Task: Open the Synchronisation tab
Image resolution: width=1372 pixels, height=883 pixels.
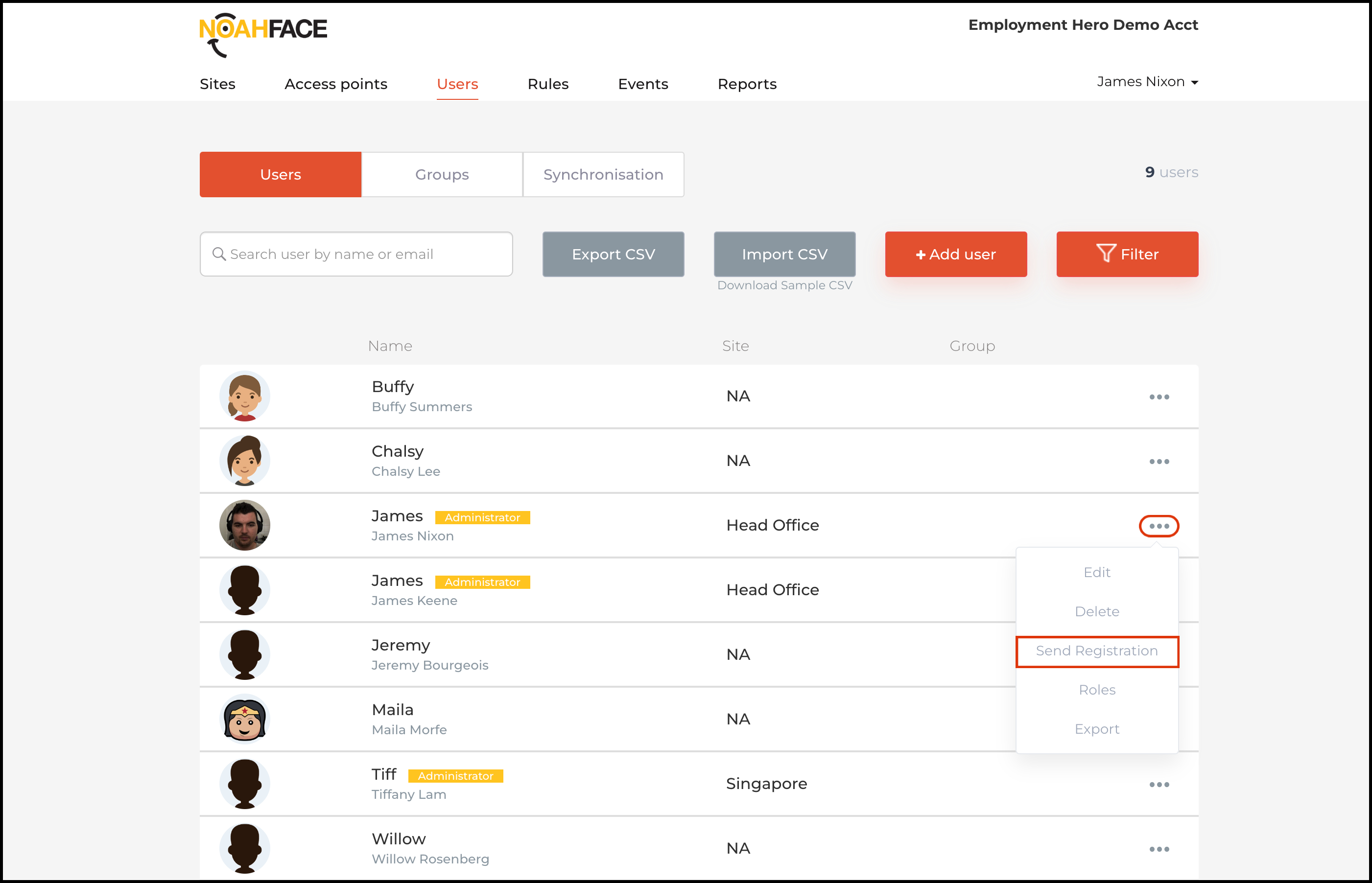Action: [603, 174]
